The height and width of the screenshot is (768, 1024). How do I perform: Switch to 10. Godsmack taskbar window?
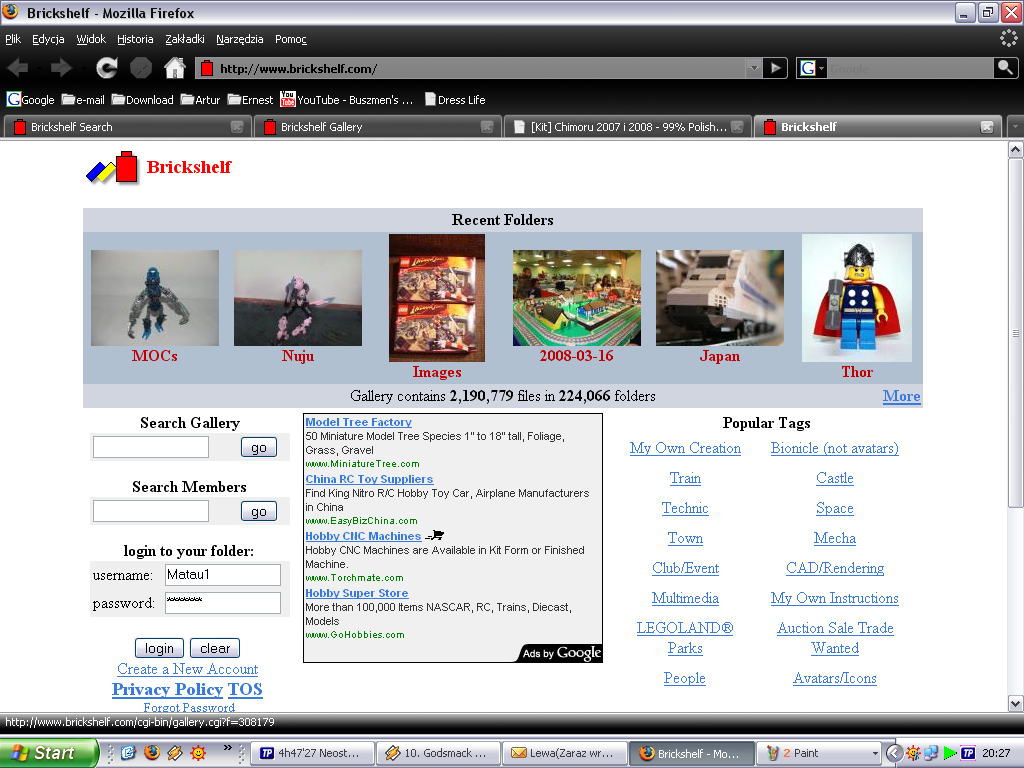click(x=439, y=753)
